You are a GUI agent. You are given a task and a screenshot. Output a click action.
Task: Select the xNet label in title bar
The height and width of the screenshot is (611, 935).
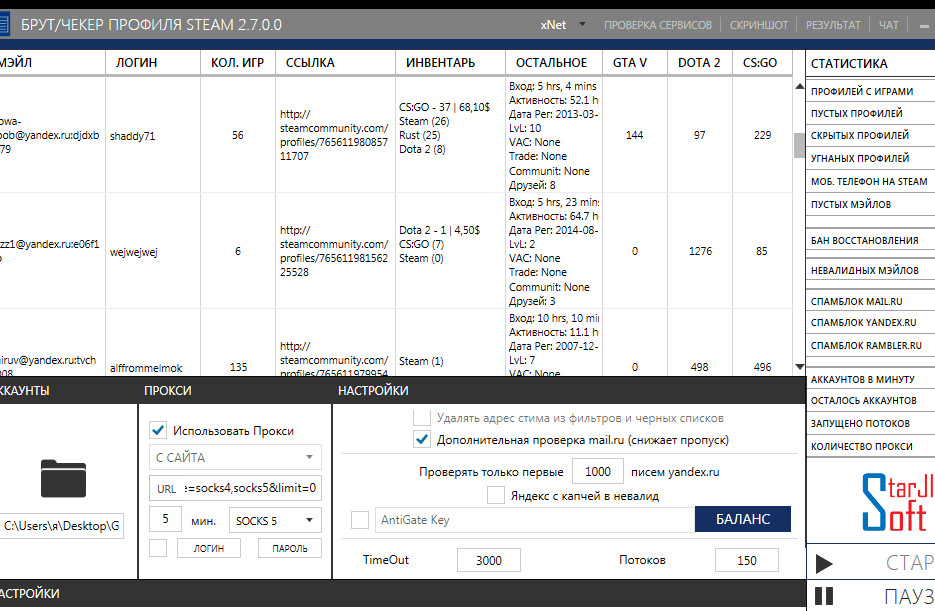(553, 25)
